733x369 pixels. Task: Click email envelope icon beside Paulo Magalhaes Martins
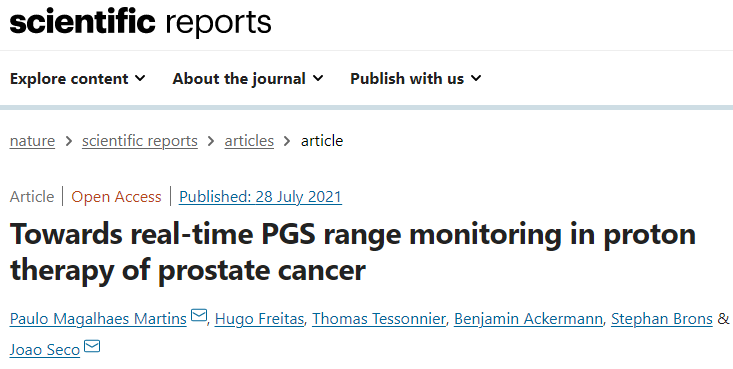[199, 316]
